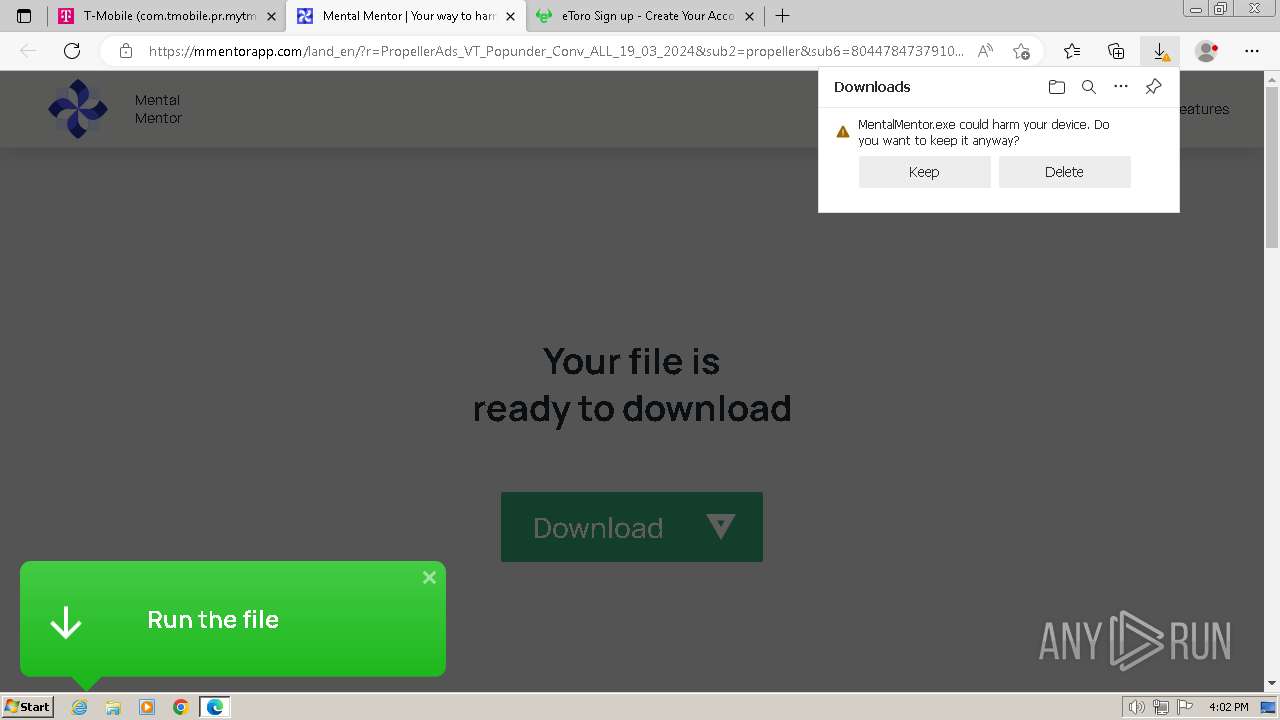
Task: Open the Favorites list
Action: (1072, 51)
